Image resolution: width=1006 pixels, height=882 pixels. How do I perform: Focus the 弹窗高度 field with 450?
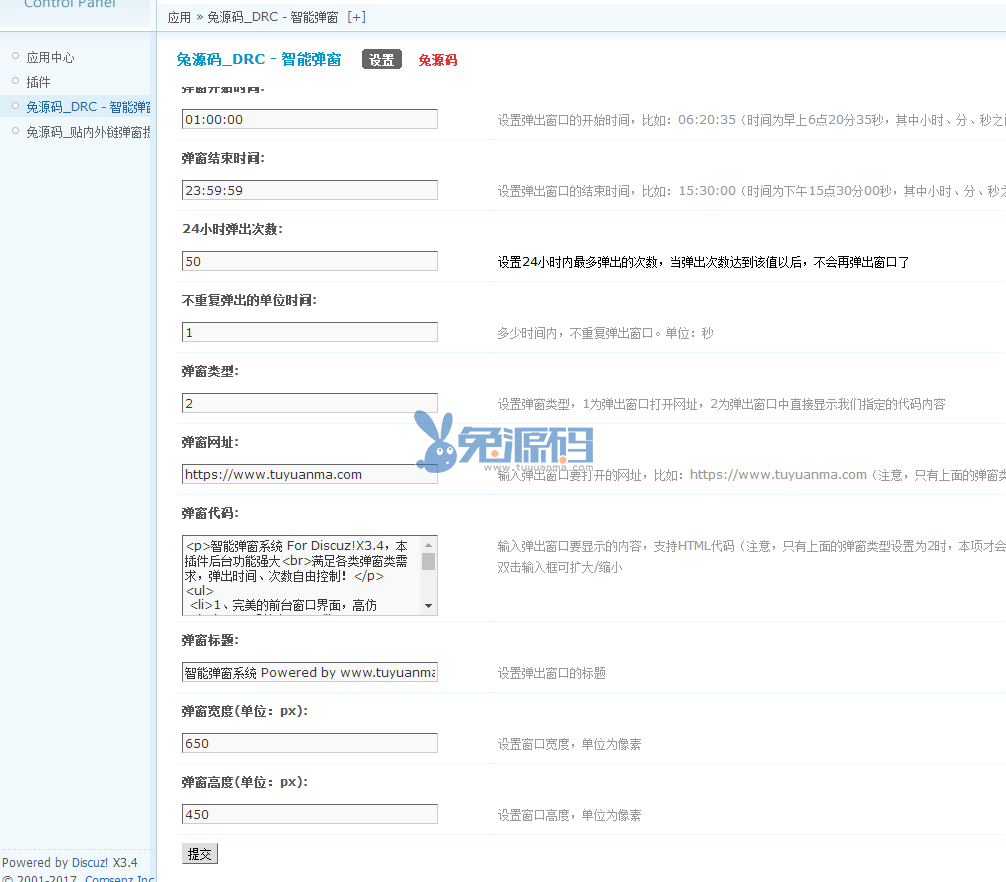pyautogui.click(x=310, y=815)
